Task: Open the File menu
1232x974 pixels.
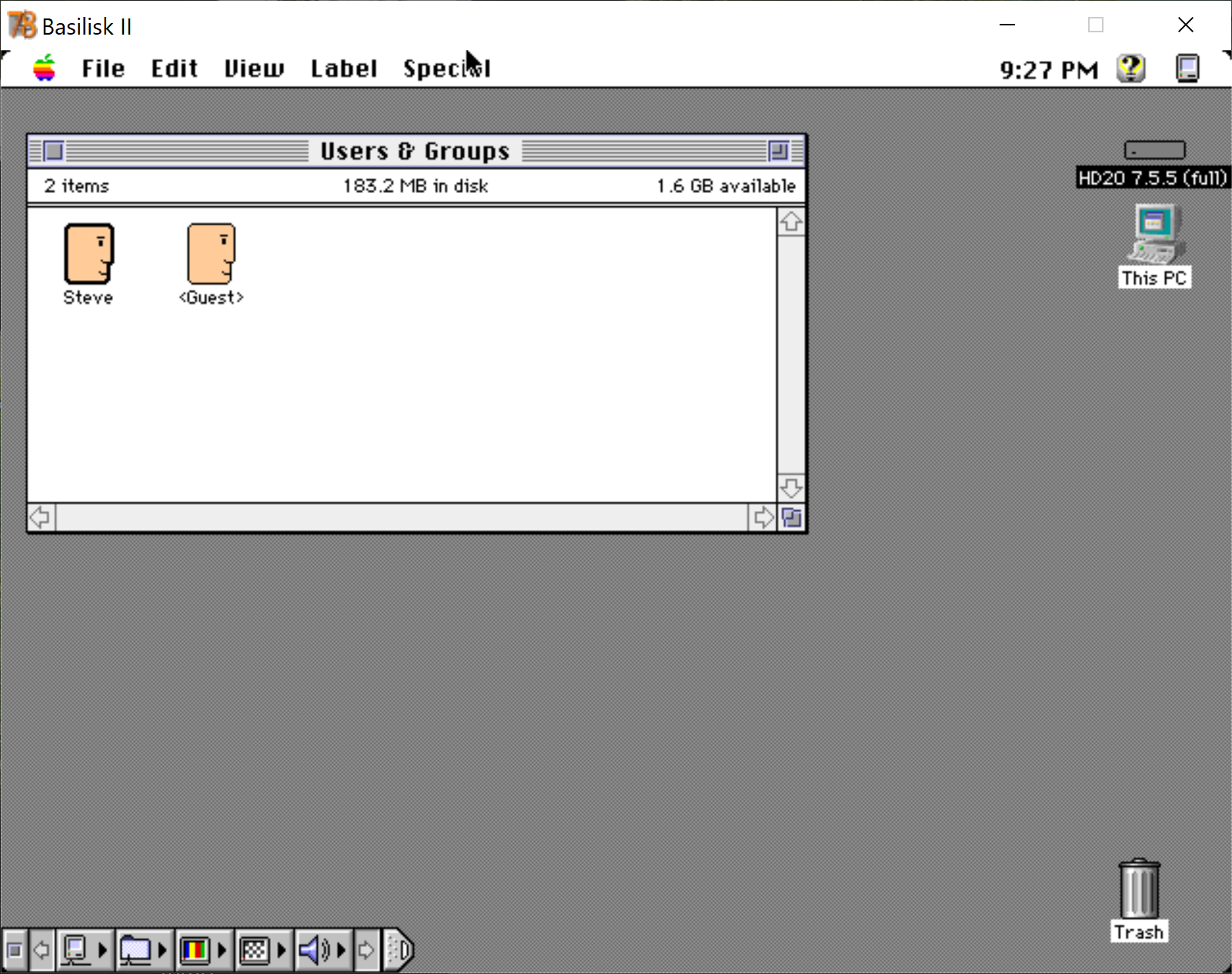Action: pyautogui.click(x=103, y=68)
